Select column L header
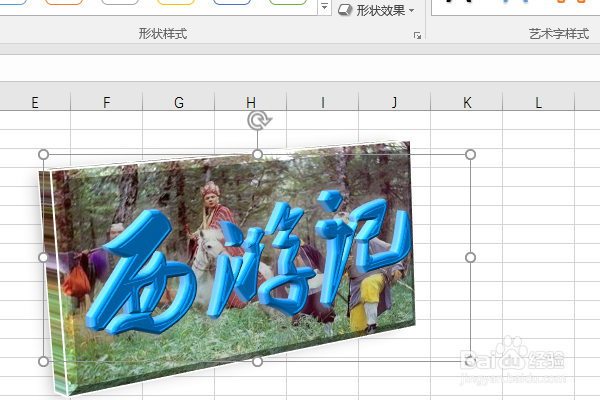The height and width of the screenshot is (400, 600). [538, 102]
